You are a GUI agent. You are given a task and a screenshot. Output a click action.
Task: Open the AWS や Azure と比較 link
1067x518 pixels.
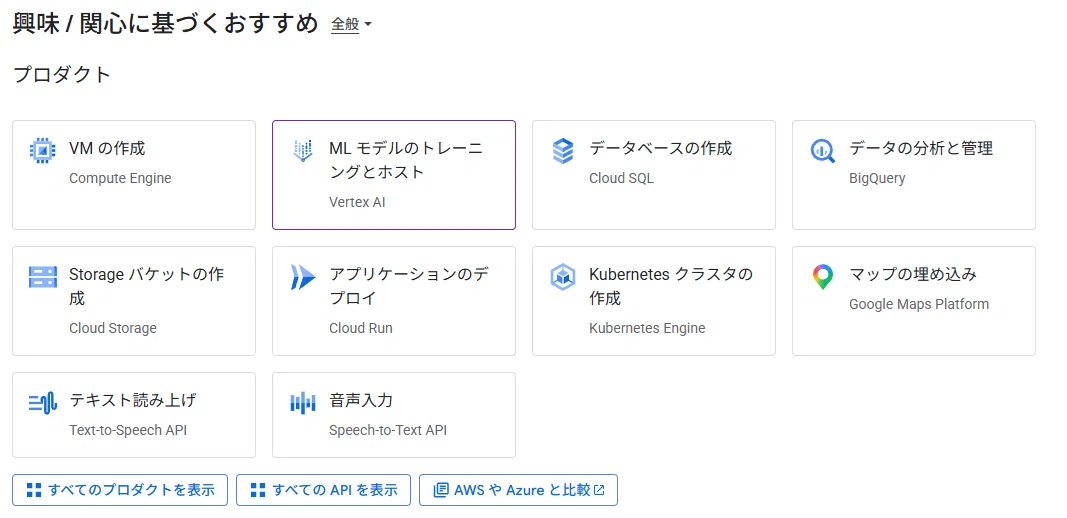click(x=518, y=490)
